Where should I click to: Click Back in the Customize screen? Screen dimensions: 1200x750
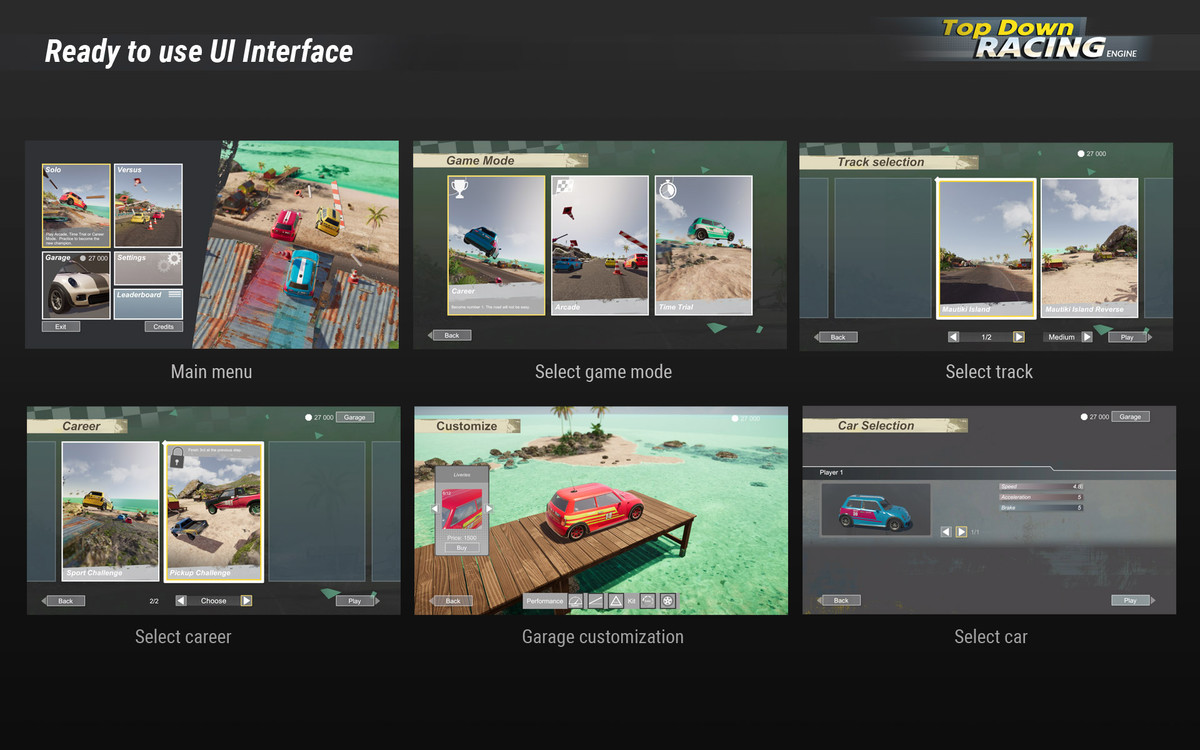coord(453,601)
